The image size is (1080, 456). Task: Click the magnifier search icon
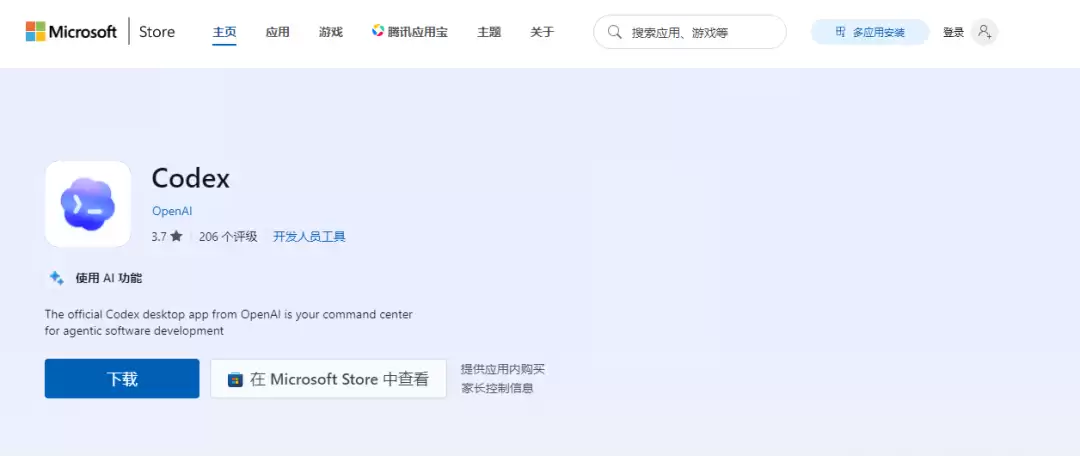coord(615,32)
